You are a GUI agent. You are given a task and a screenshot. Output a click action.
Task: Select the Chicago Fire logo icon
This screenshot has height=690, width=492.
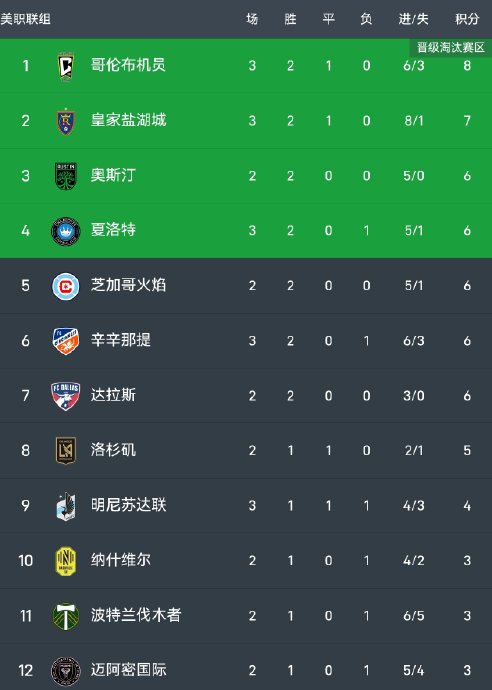[66, 286]
